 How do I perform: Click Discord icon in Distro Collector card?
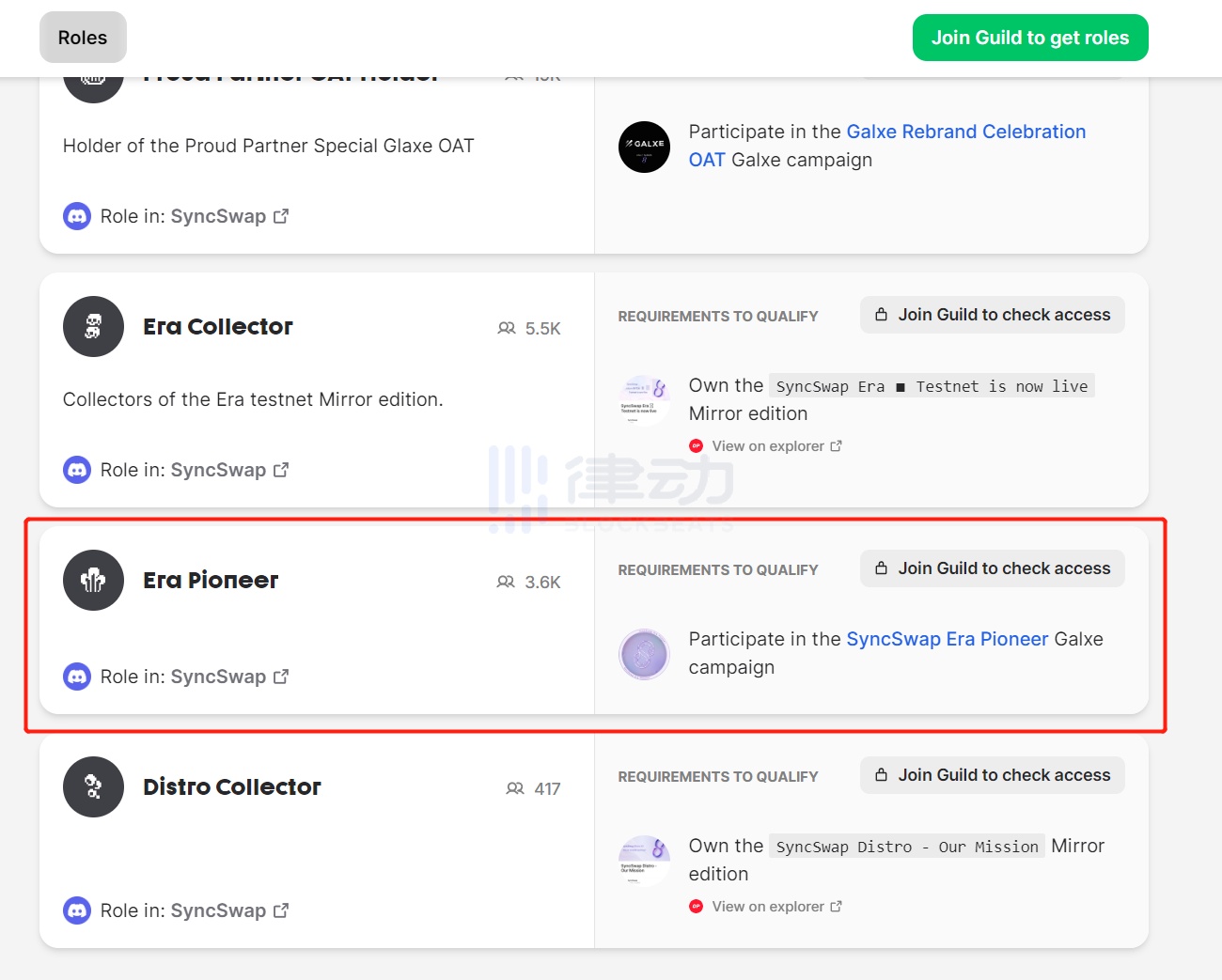(x=77, y=910)
